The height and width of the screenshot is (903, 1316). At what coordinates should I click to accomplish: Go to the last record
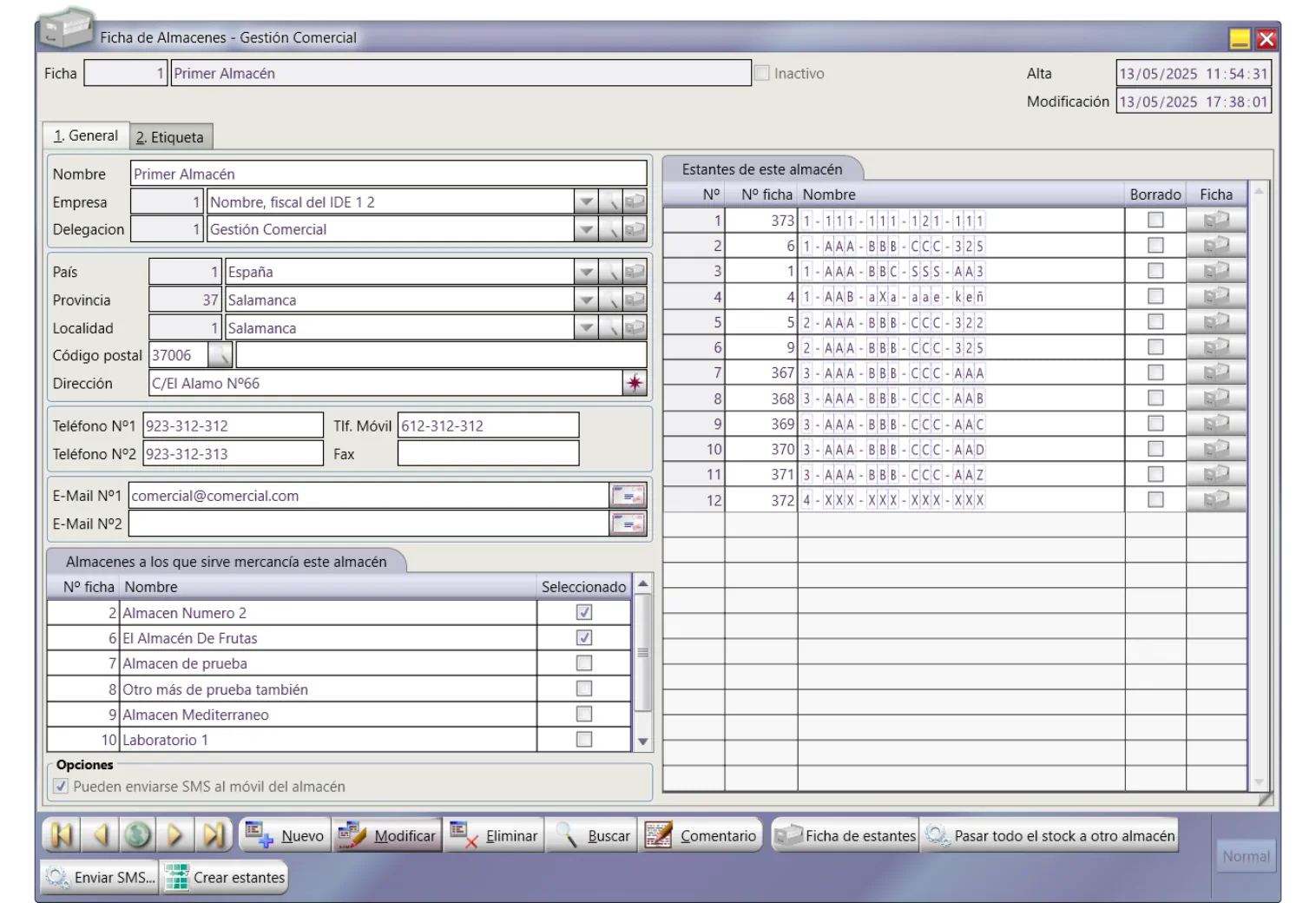coord(213,834)
